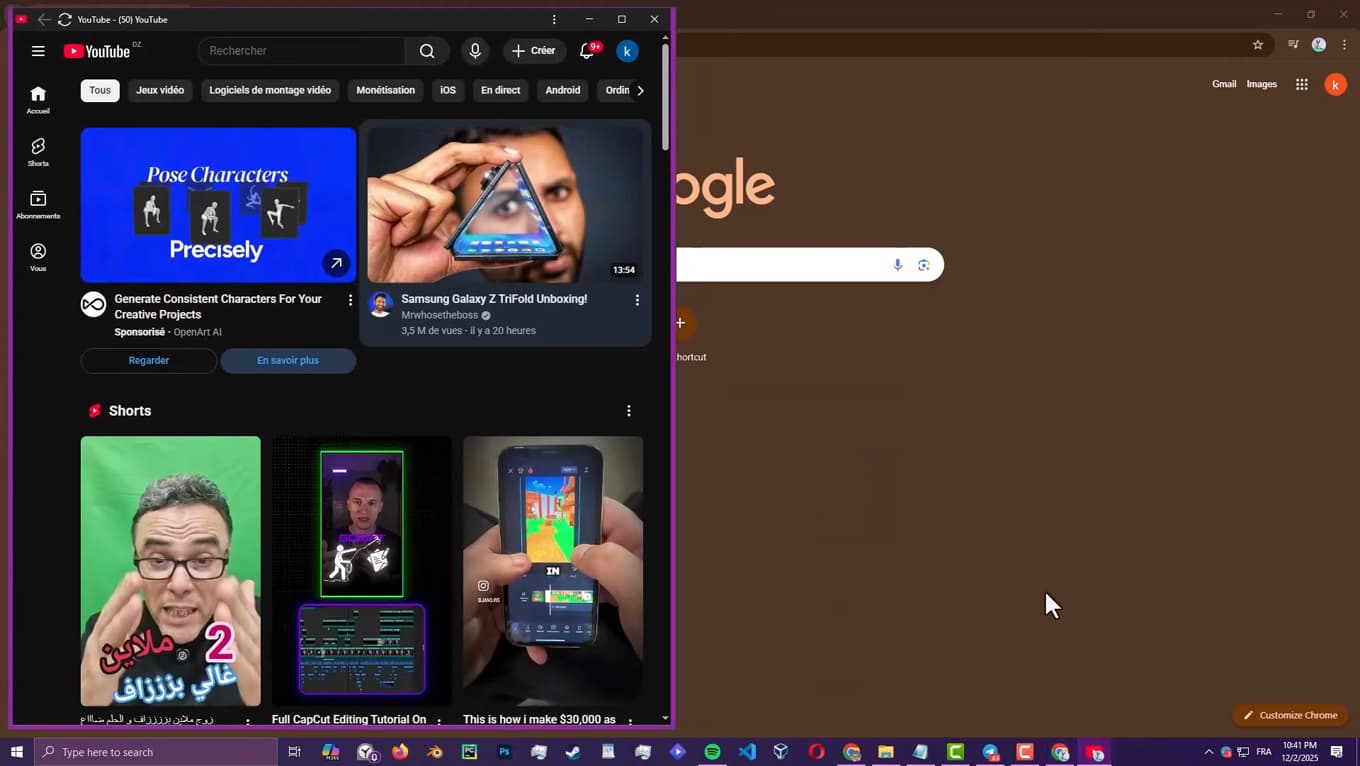
Task: Select the Monétisation filter chip
Action: 386,90
